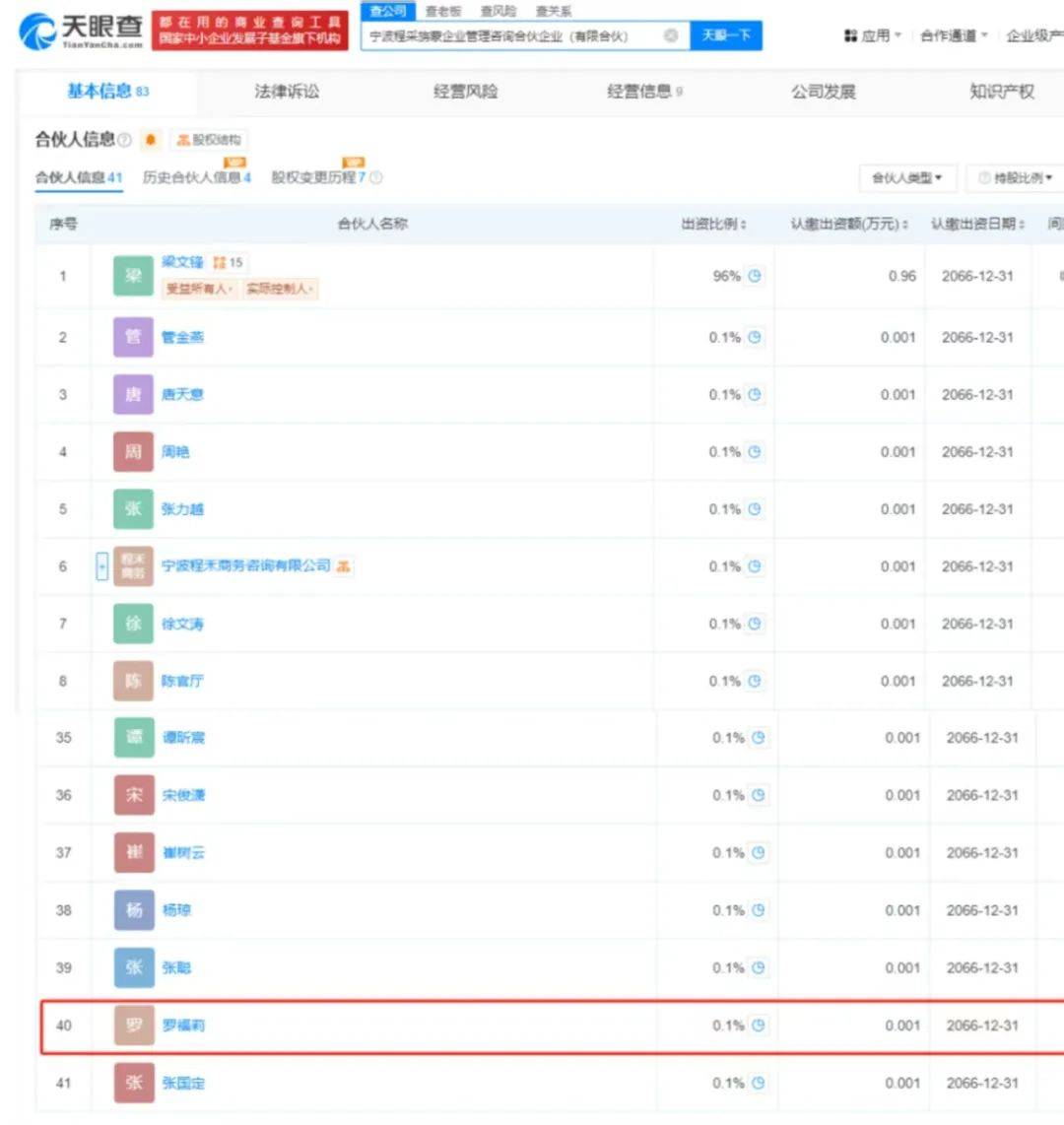1064x1125 pixels.
Task: Click the Tianyancha logo icon
Action: point(36,33)
